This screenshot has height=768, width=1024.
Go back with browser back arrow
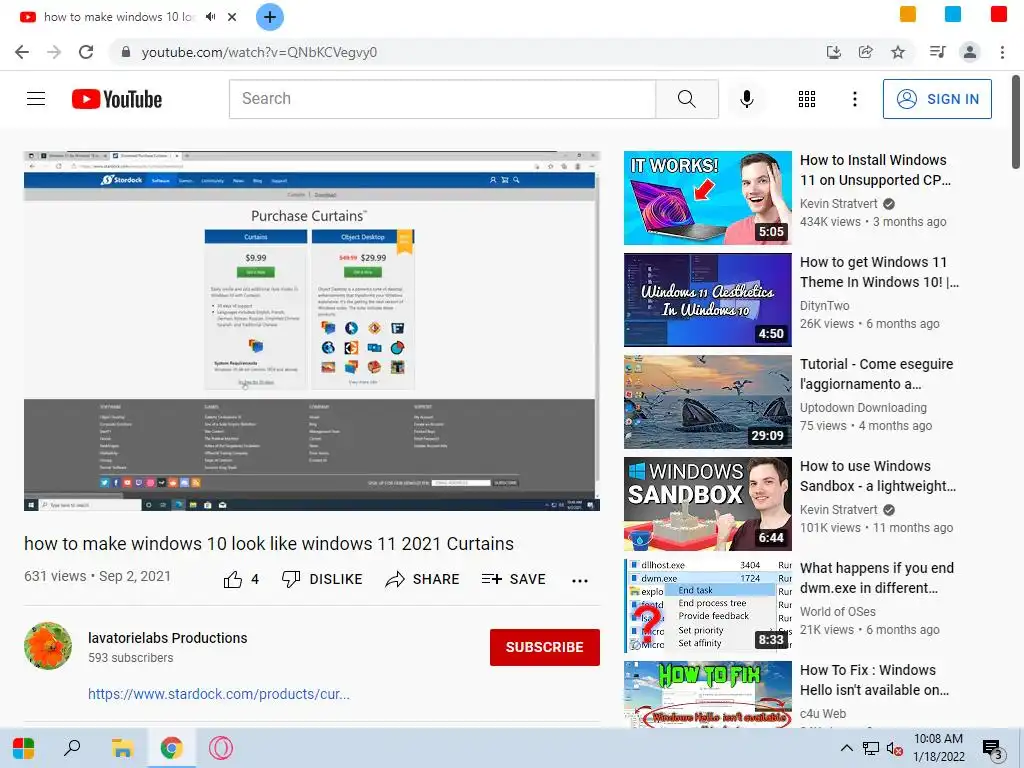point(22,52)
